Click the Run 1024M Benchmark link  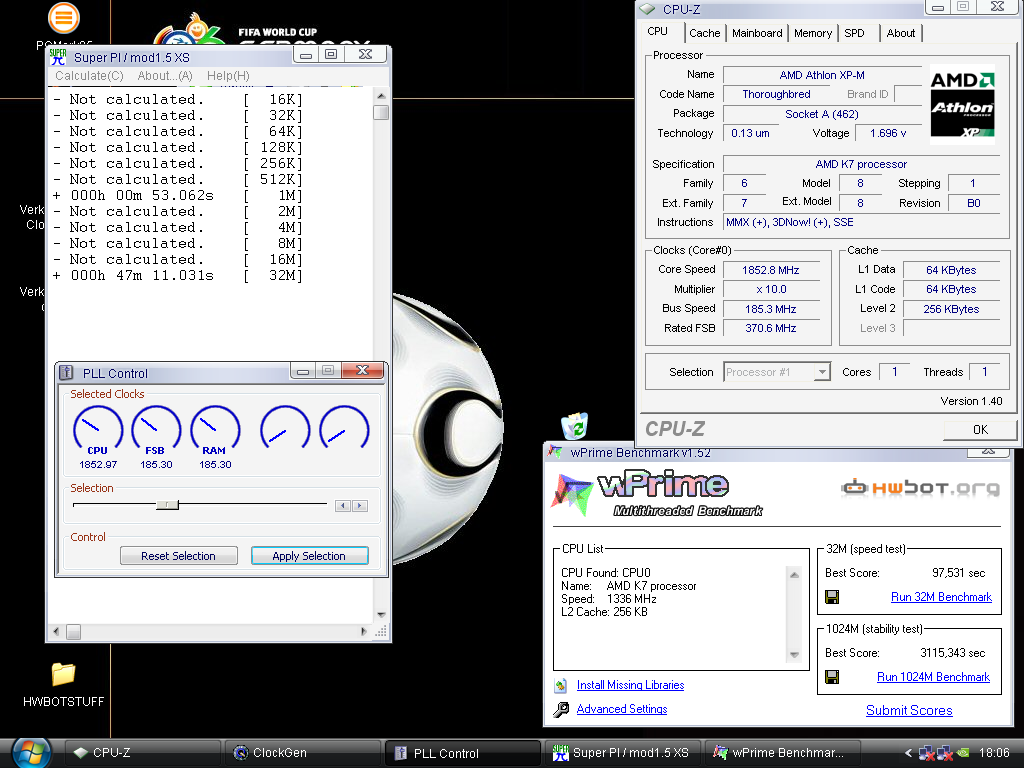coord(933,677)
